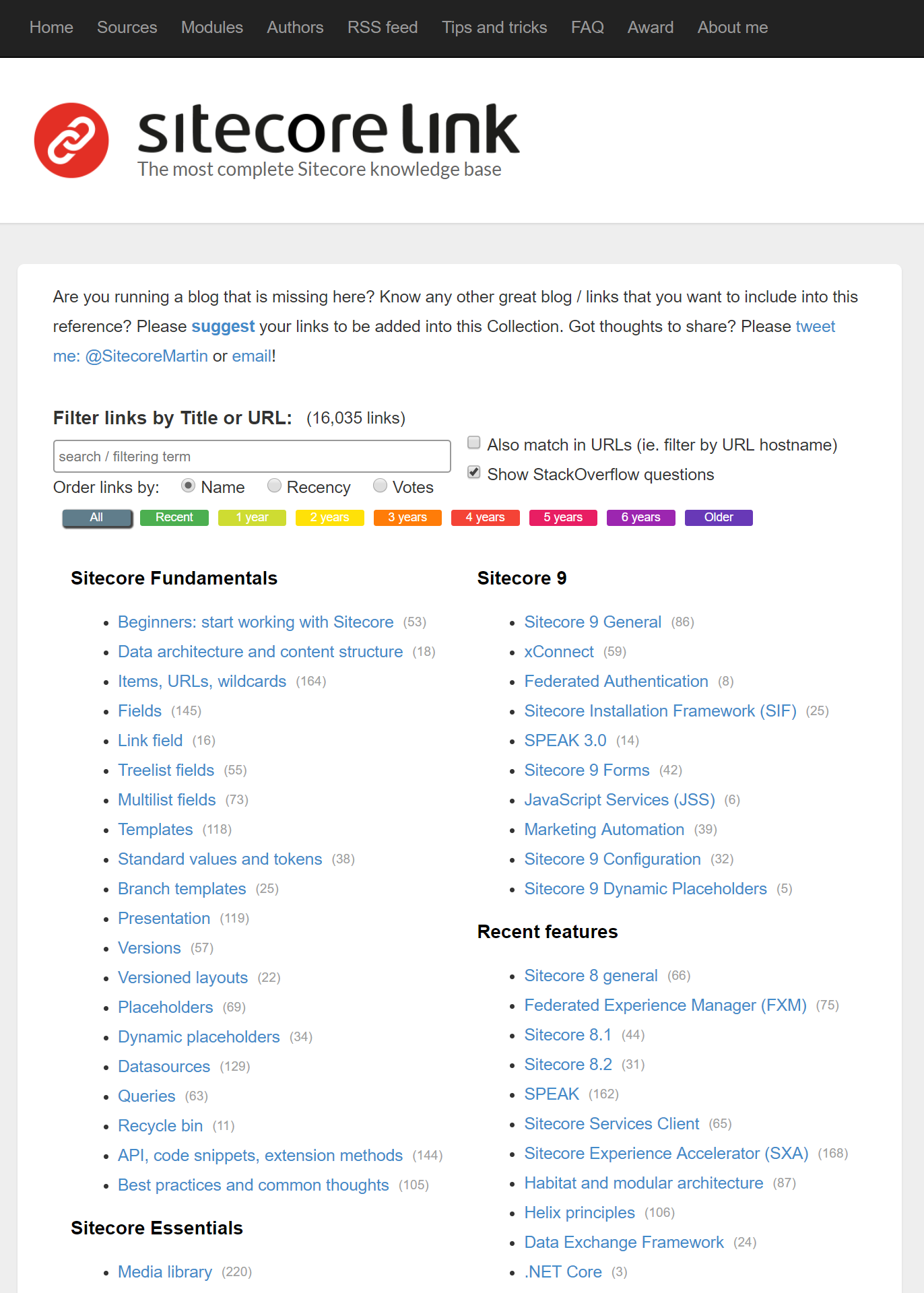Open the email contact link

coord(251,356)
